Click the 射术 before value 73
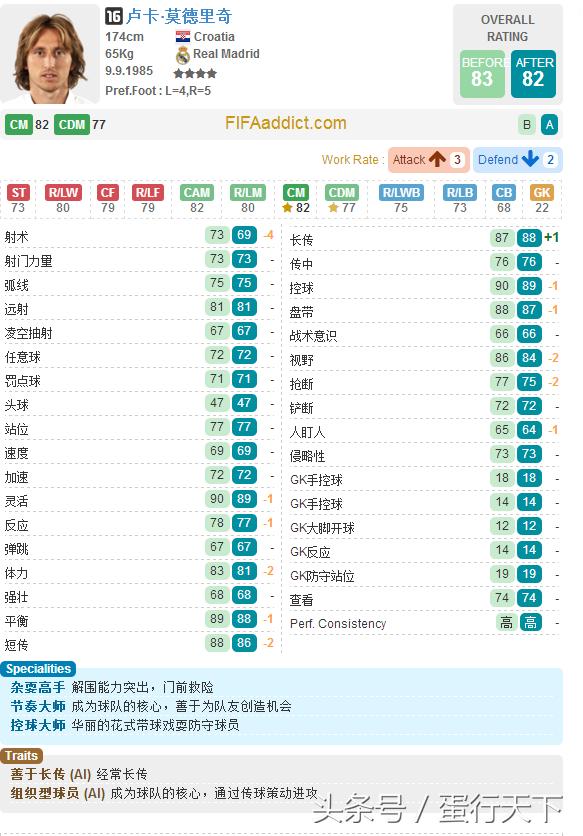Viewport: 583px width, 836px height. [217, 235]
